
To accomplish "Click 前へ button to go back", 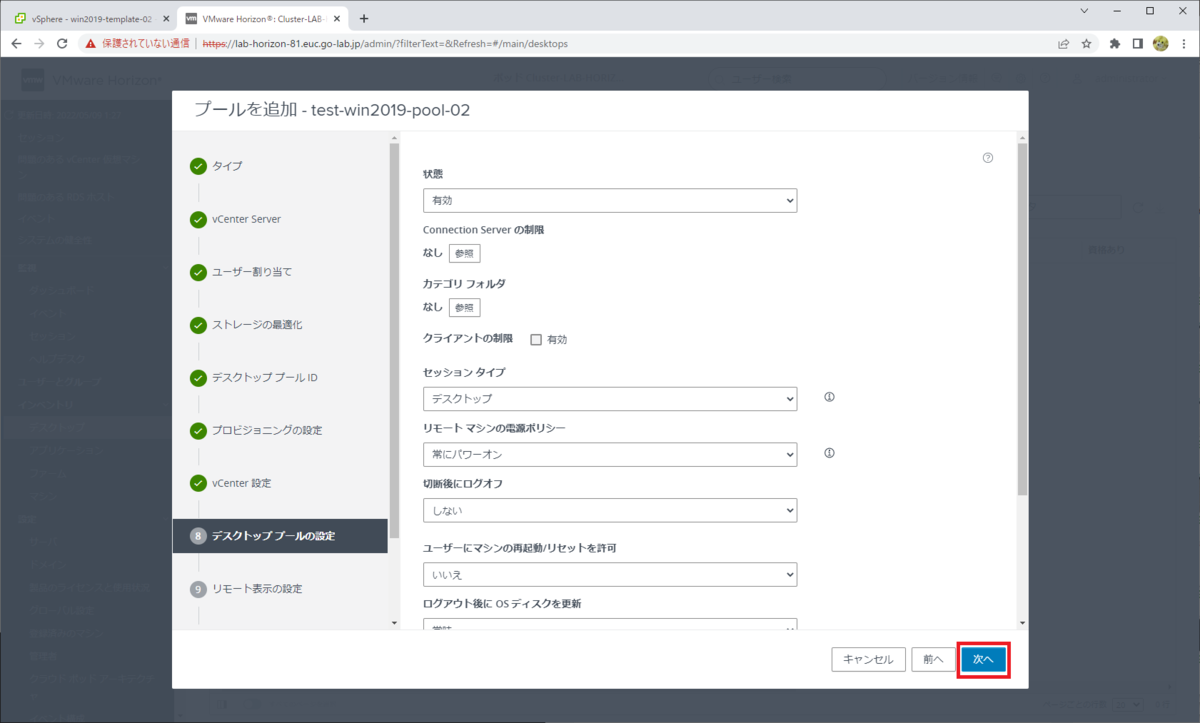I will tap(933, 660).
